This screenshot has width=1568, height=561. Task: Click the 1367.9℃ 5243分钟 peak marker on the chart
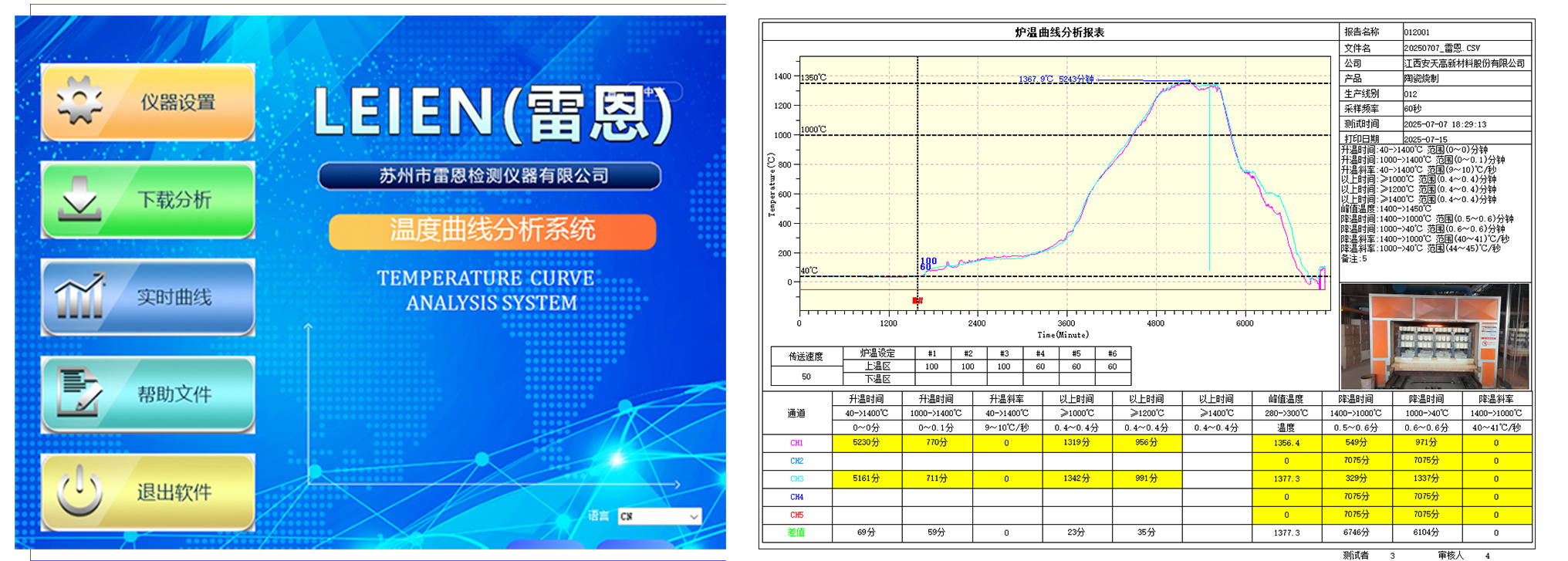coord(1056,79)
